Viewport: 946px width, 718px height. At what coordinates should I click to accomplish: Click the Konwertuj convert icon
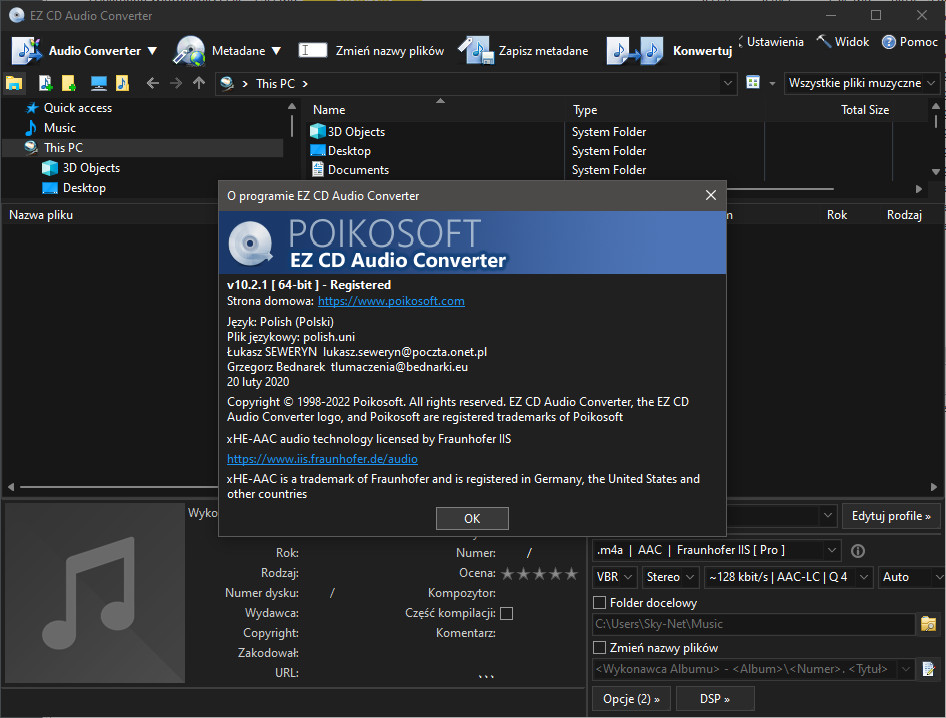tap(634, 51)
